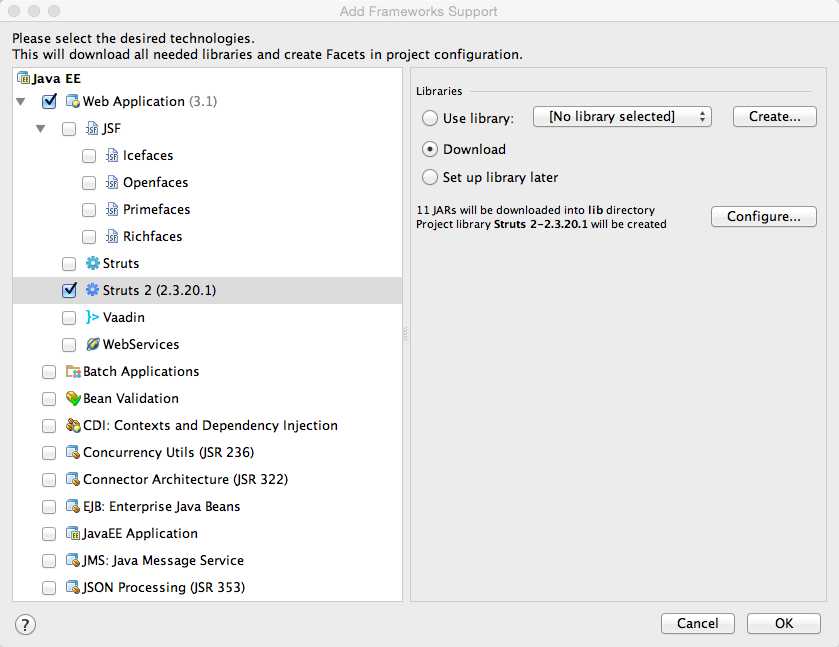Select the Java EE header label
Viewport: 839px width, 647px height.
coord(56,79)
